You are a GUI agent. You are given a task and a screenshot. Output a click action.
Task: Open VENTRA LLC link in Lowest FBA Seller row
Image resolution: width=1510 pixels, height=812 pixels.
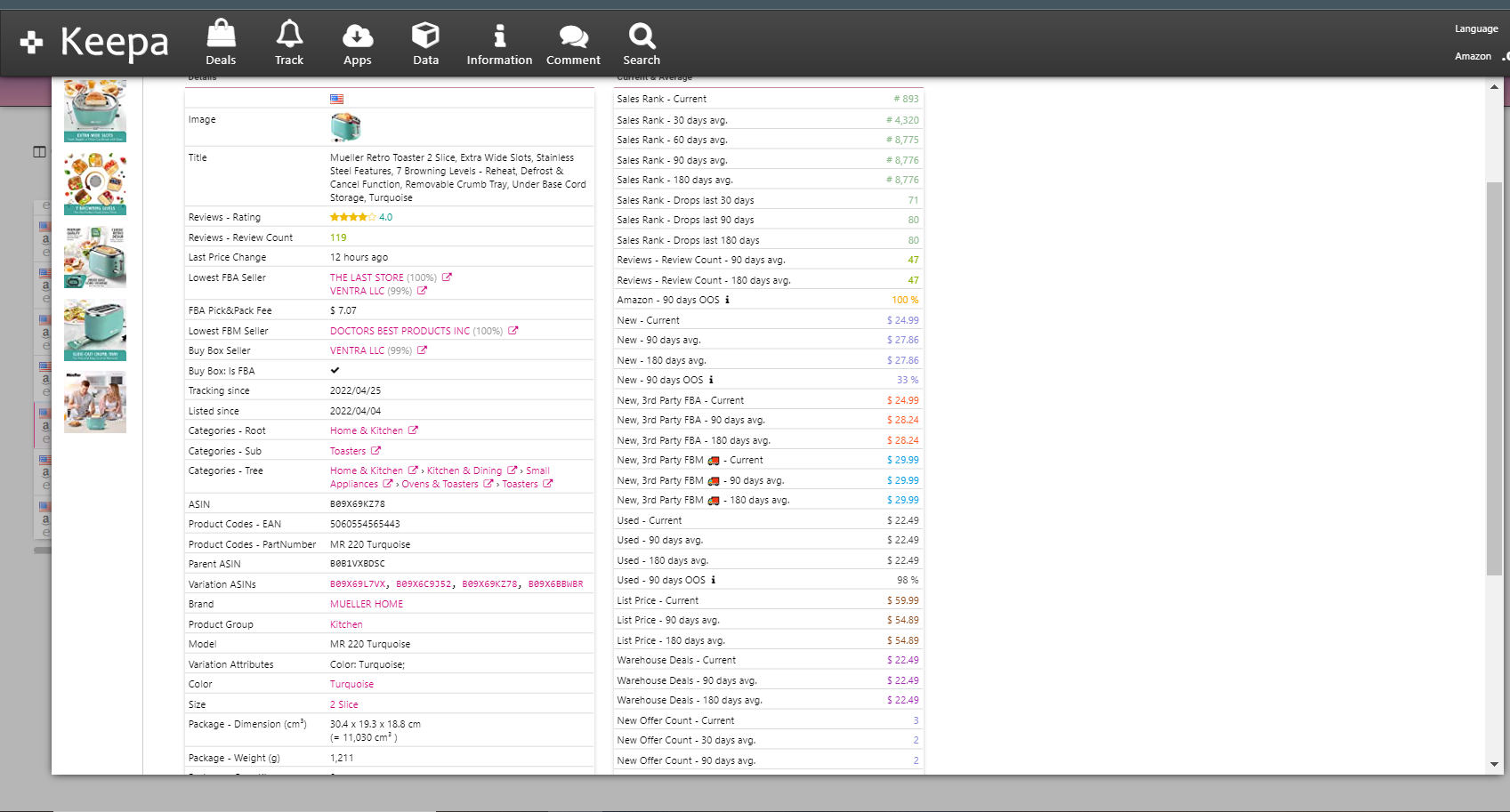357,291
